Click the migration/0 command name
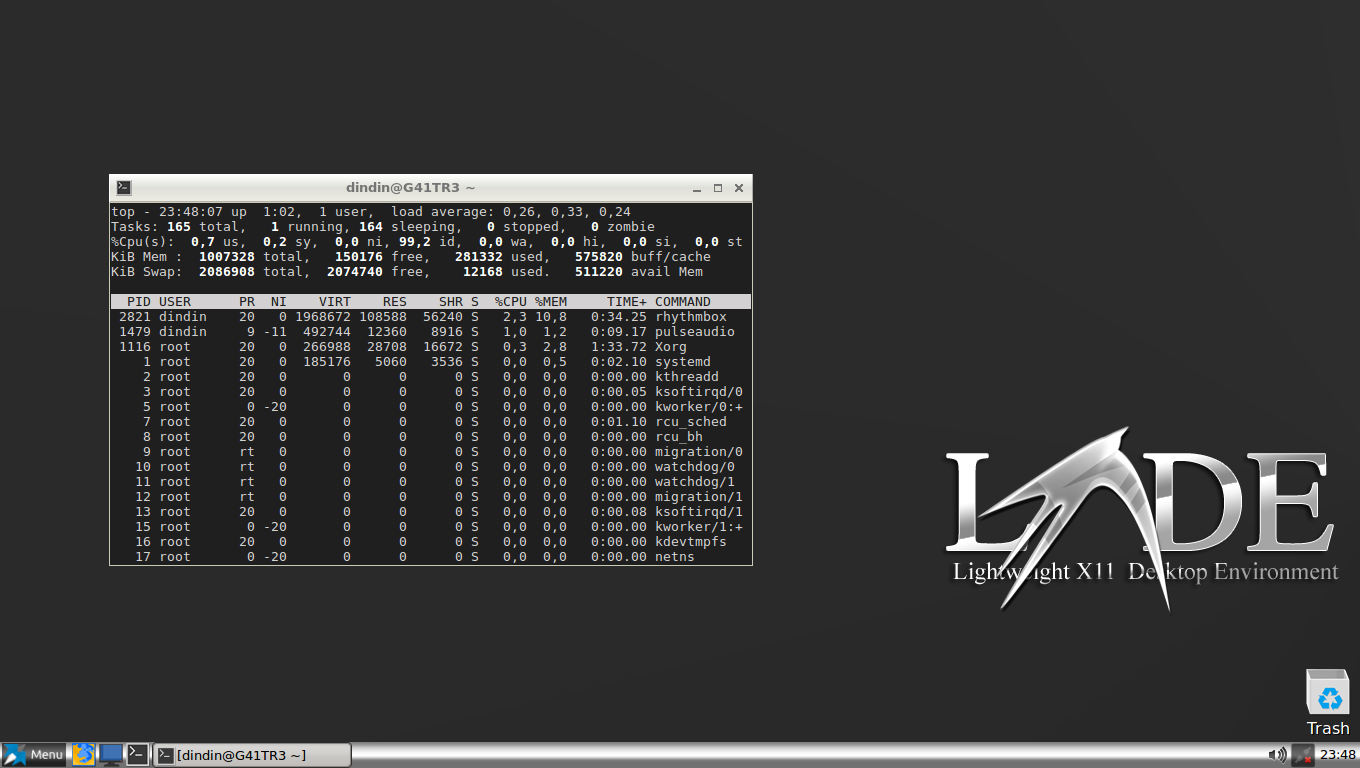The image size is (1360, 768). [x=699, y=452]
